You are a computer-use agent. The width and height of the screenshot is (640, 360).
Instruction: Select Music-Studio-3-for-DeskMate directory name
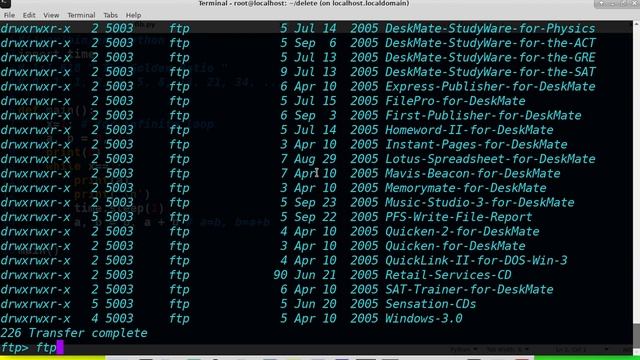click(x=480, y=202)
